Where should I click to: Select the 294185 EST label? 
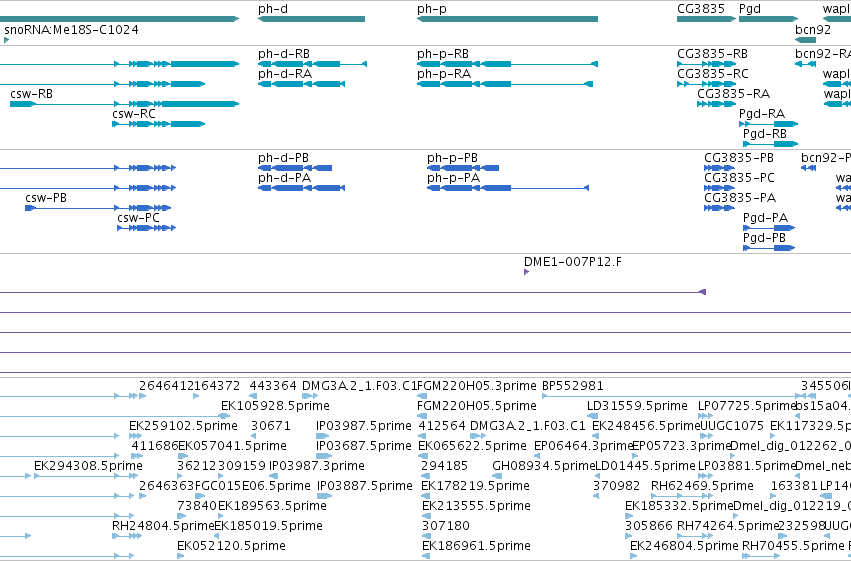444,466
